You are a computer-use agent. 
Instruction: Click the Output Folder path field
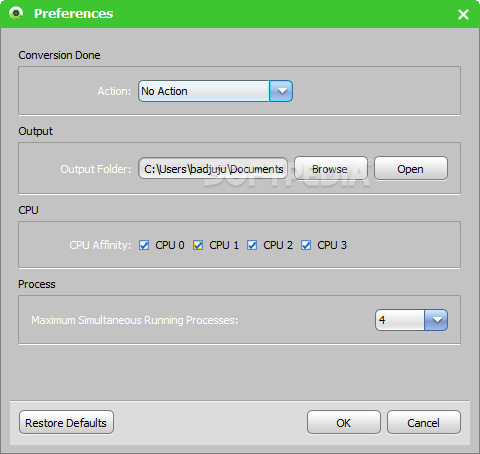[x=213, y=168]
